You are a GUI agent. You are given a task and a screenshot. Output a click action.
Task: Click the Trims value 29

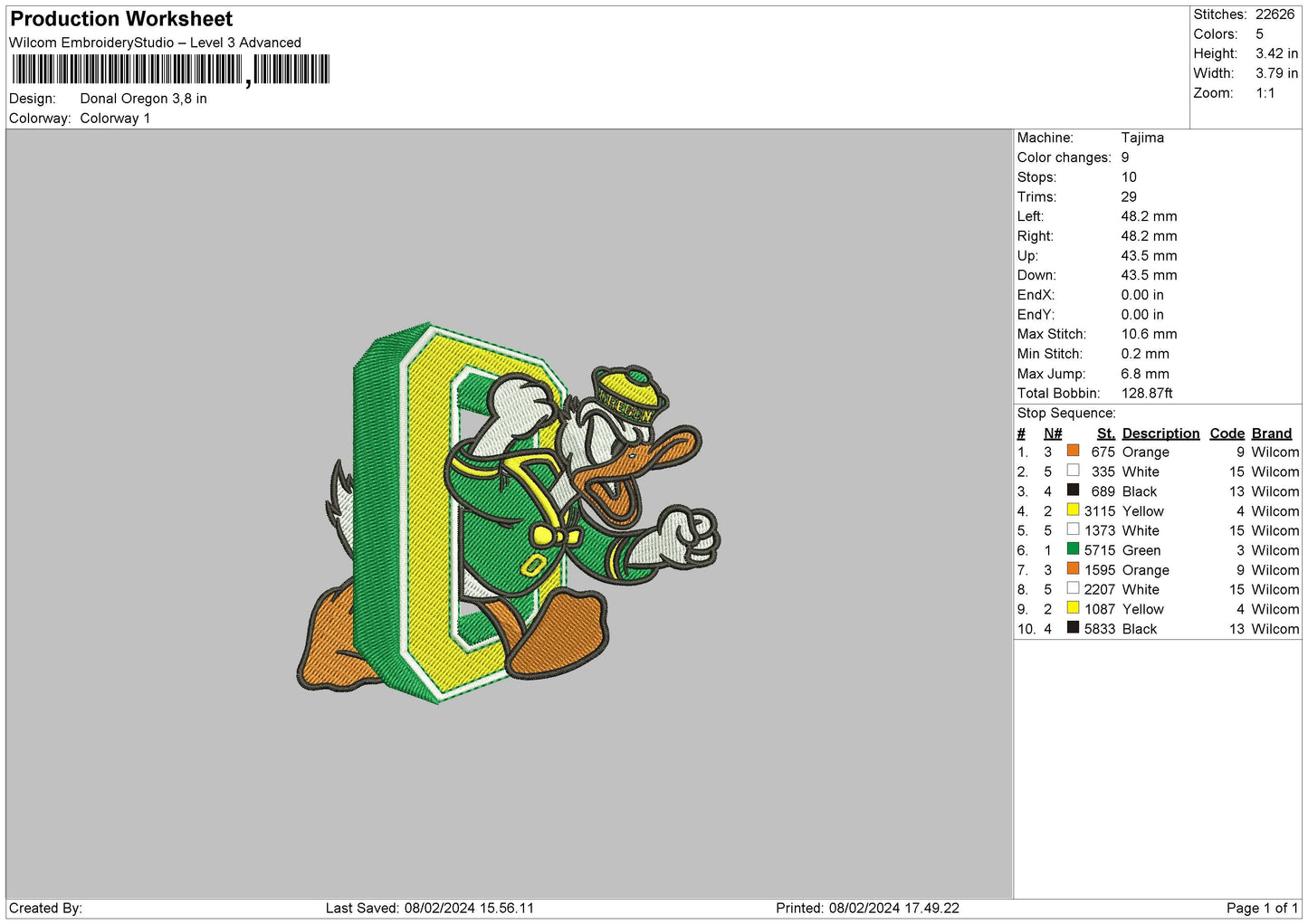click(1129, 196)
